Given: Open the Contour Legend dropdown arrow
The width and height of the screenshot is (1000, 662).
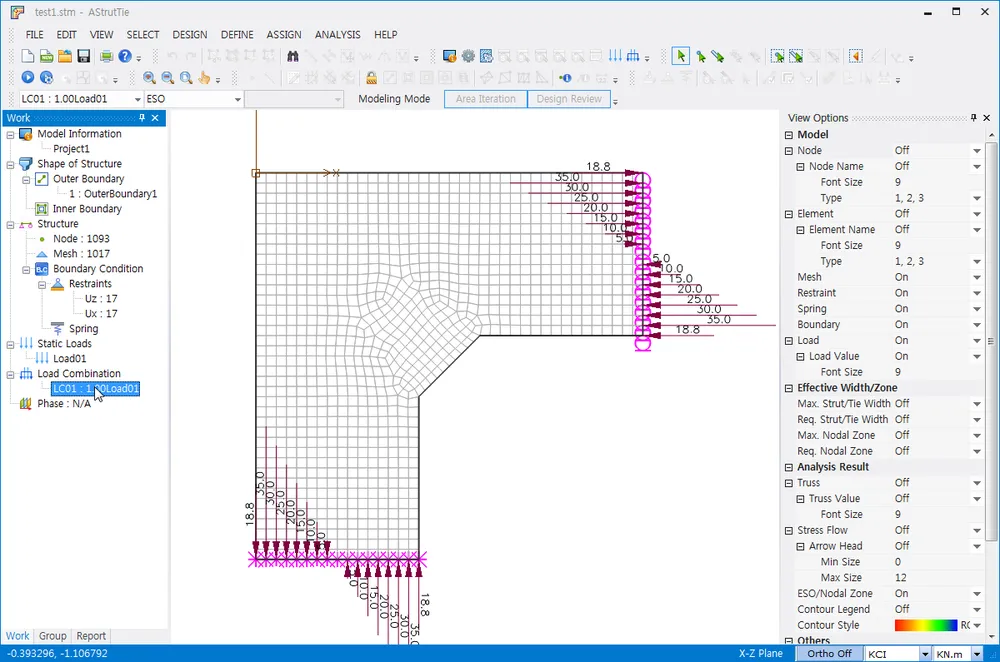Looking at the screenshot, I should click(976, 610).
